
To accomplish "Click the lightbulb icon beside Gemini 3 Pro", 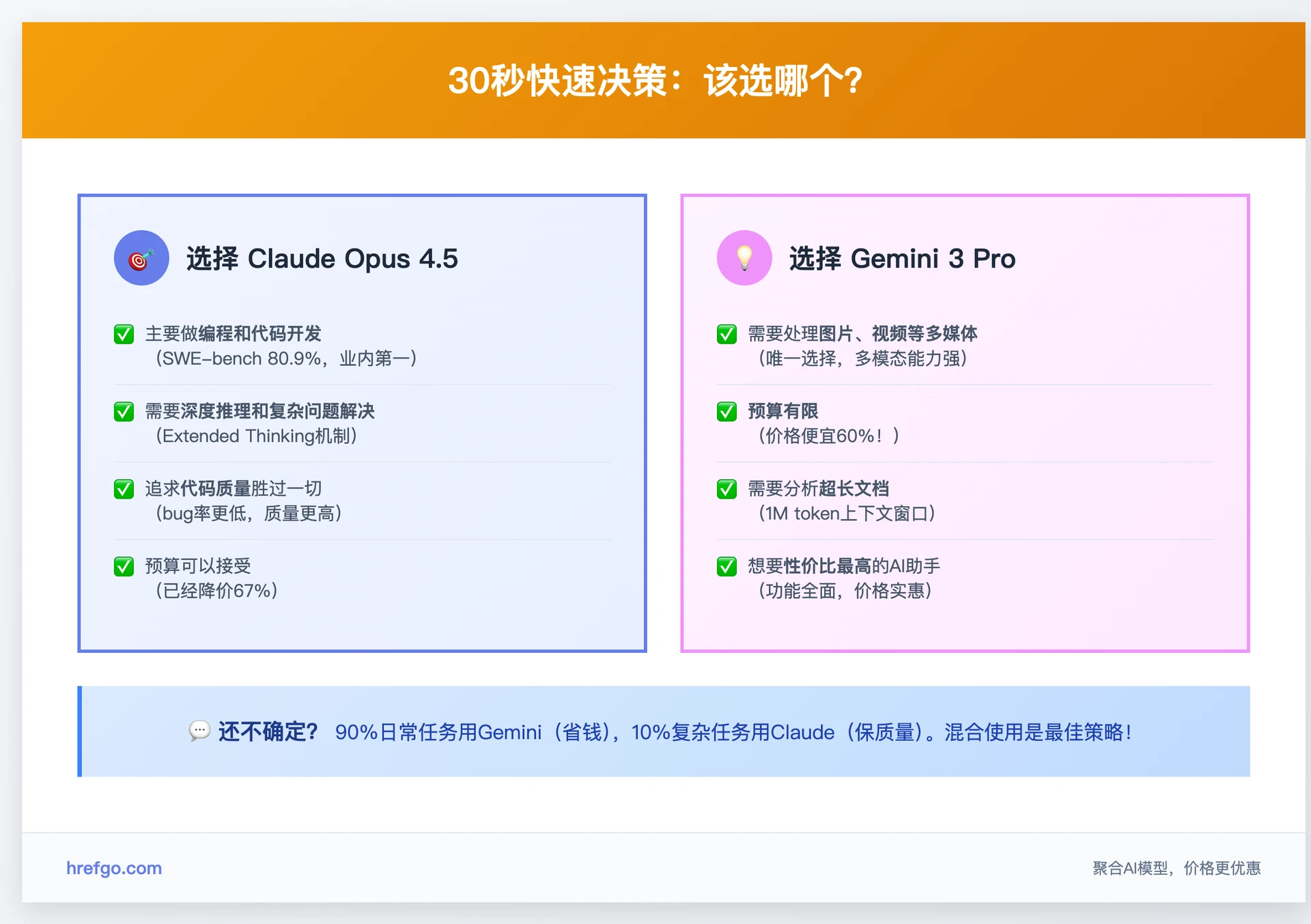I will [x=744, y=258].
